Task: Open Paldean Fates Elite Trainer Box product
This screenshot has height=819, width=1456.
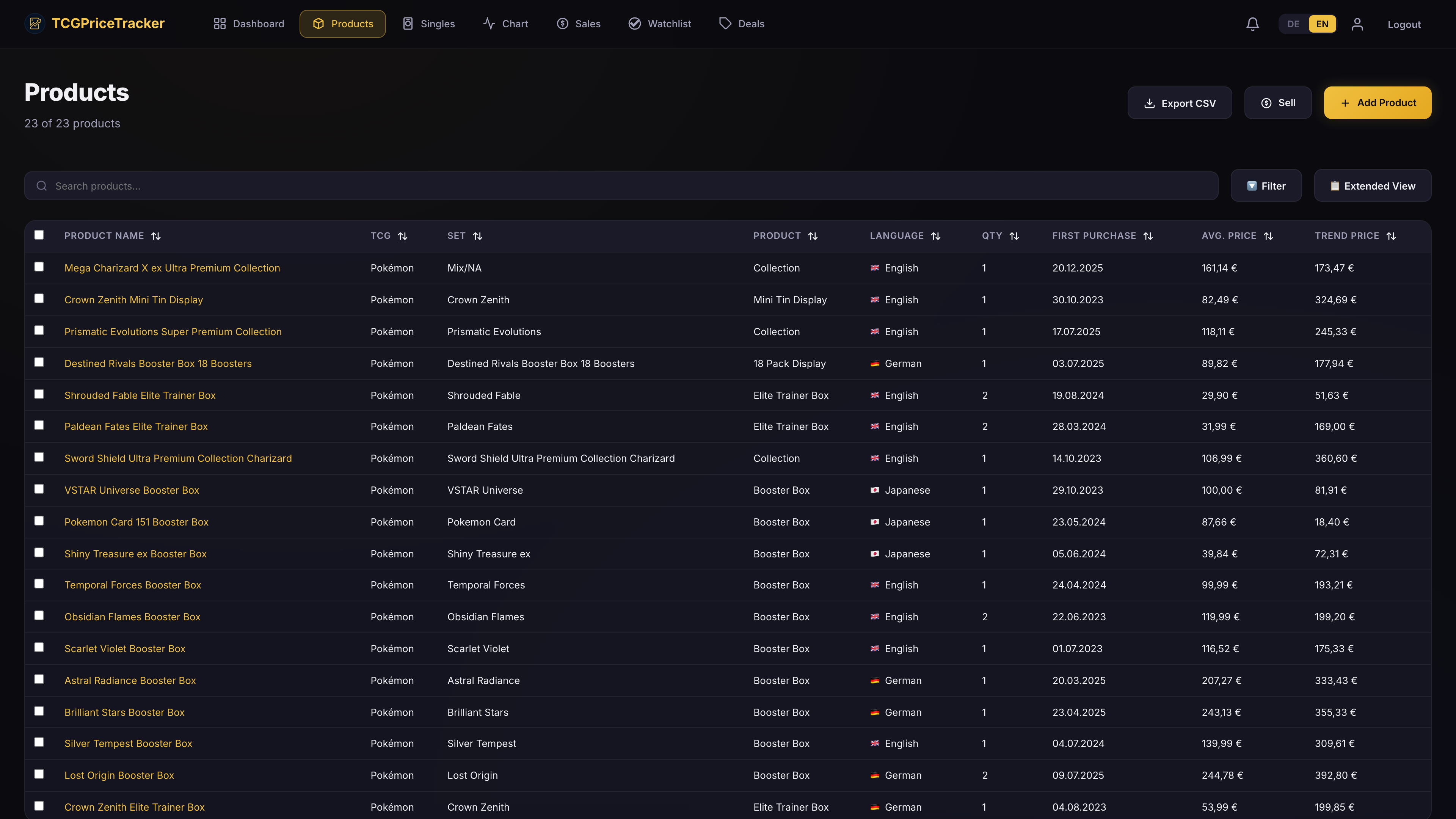Action: coord(136,427)
